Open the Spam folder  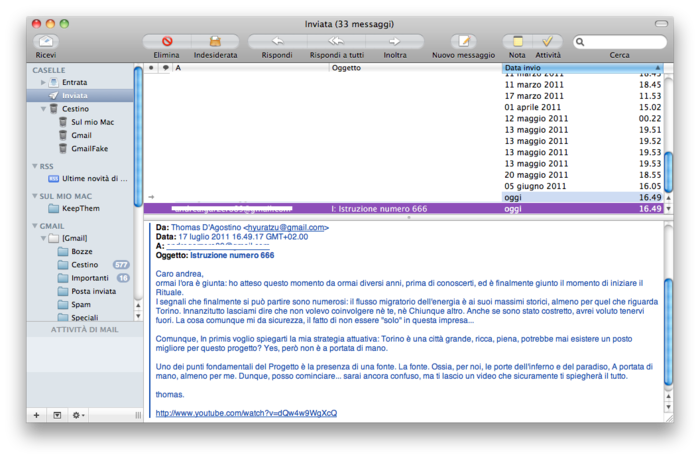(x=81, y=305)
